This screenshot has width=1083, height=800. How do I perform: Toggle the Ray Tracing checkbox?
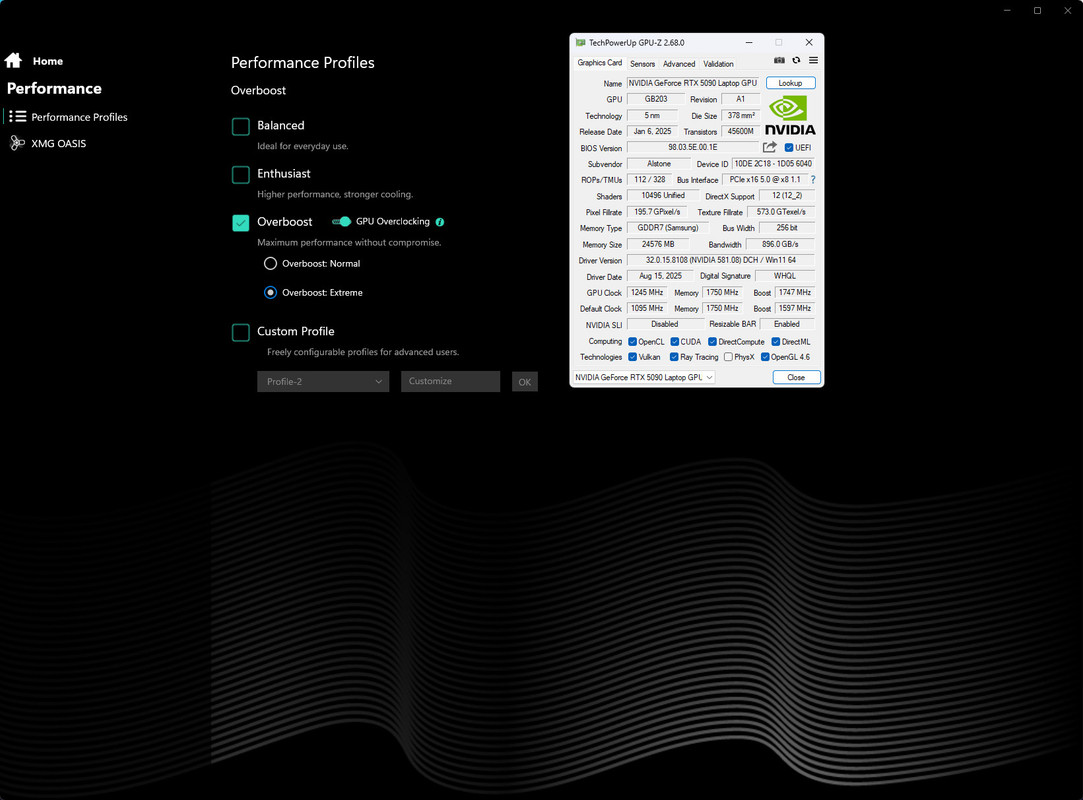coord(674,357)
